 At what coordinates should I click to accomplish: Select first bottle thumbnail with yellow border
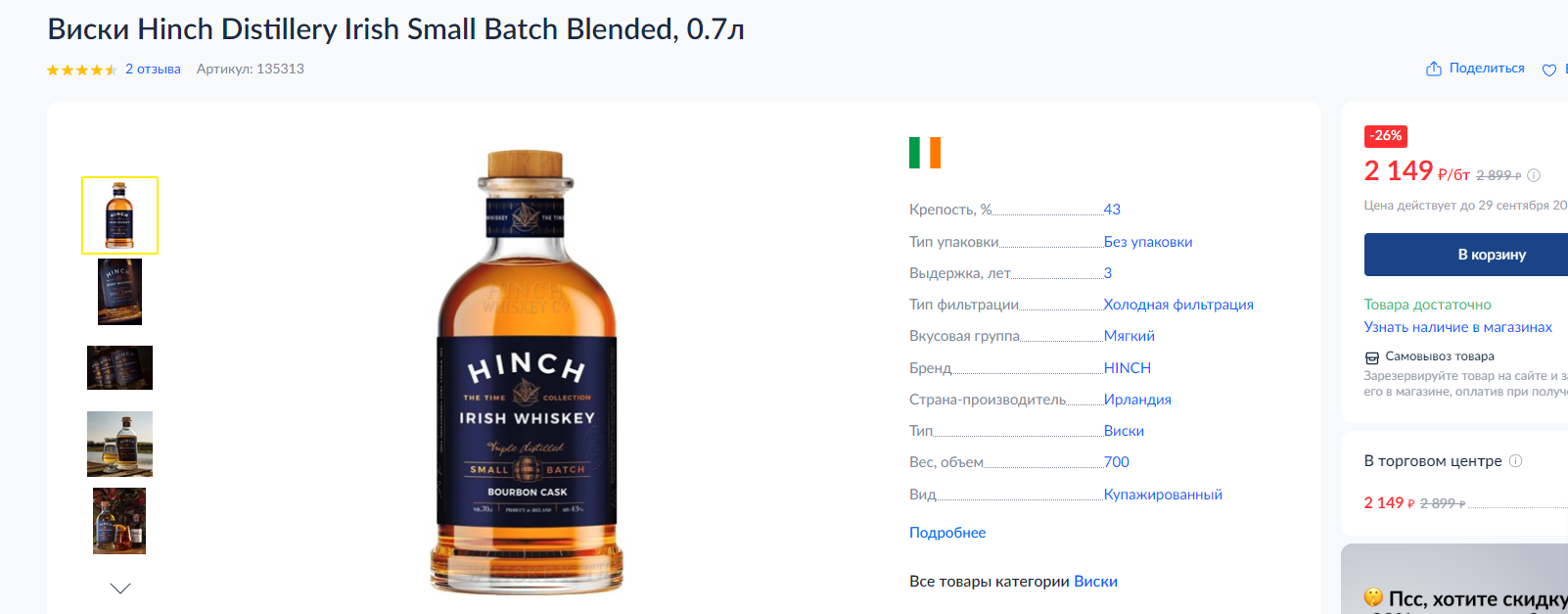pos(119,215)
